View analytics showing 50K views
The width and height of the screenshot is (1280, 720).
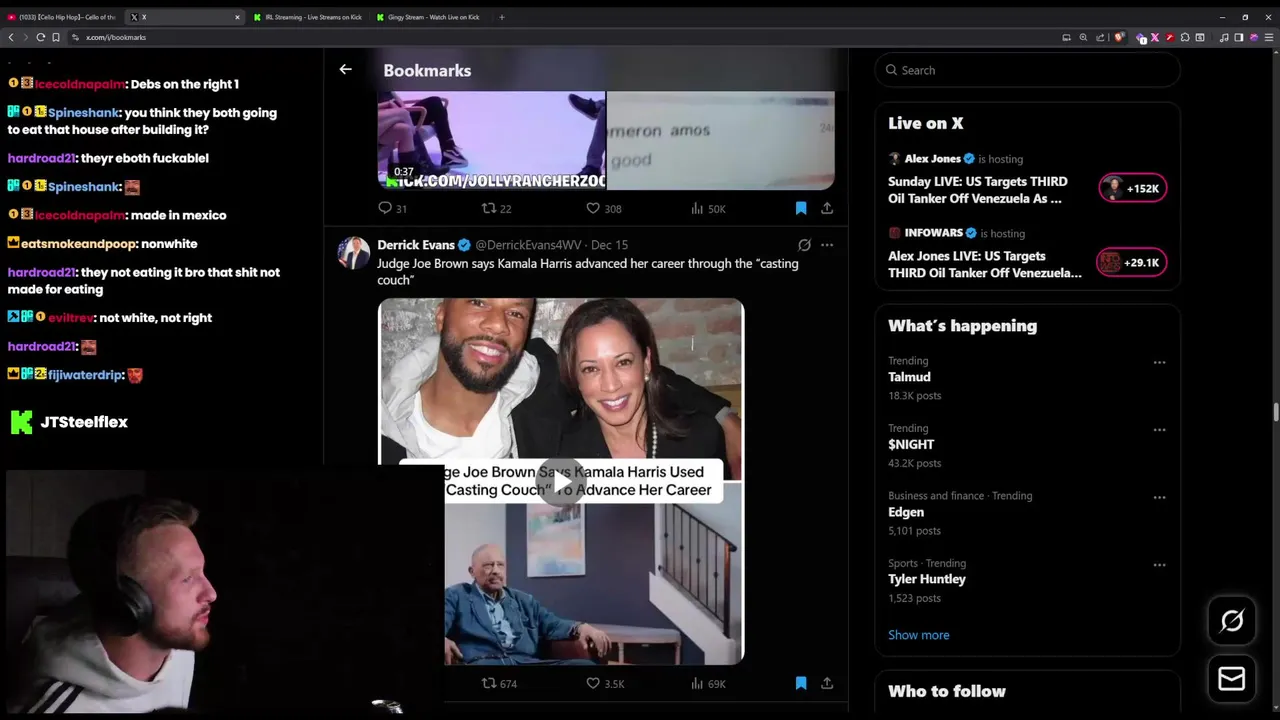697,208
